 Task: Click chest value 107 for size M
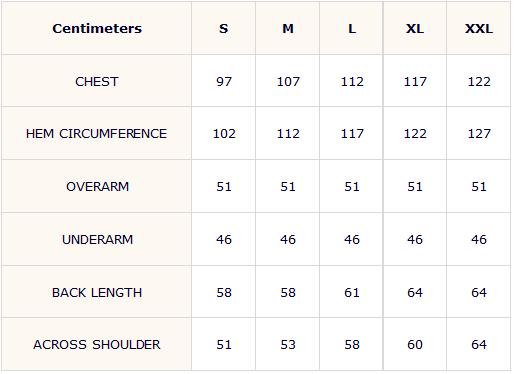pyautogui.click(x=288, y=82)
